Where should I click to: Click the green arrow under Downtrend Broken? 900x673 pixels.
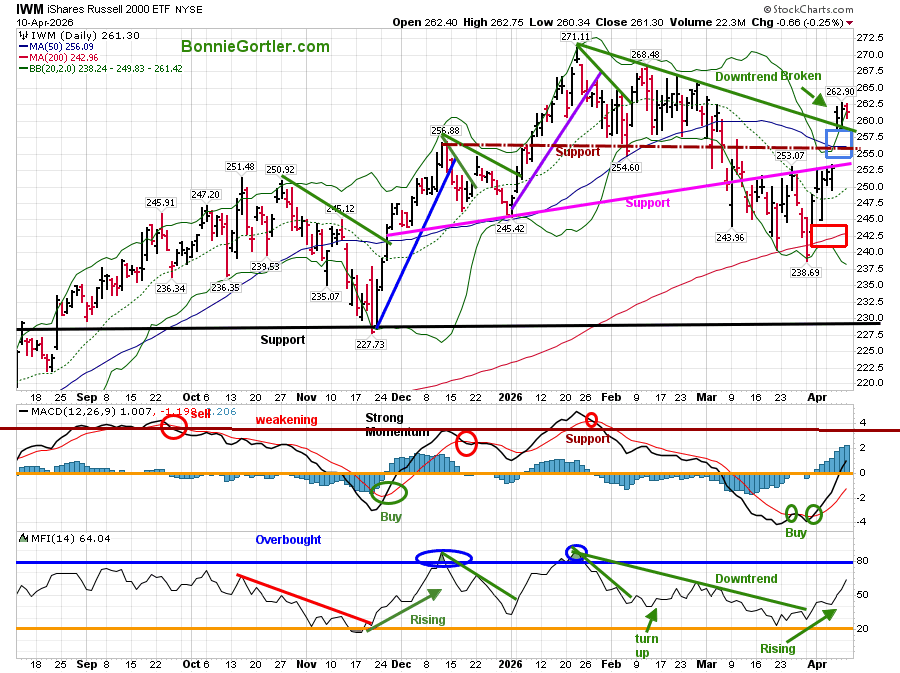tap(816, 95)
